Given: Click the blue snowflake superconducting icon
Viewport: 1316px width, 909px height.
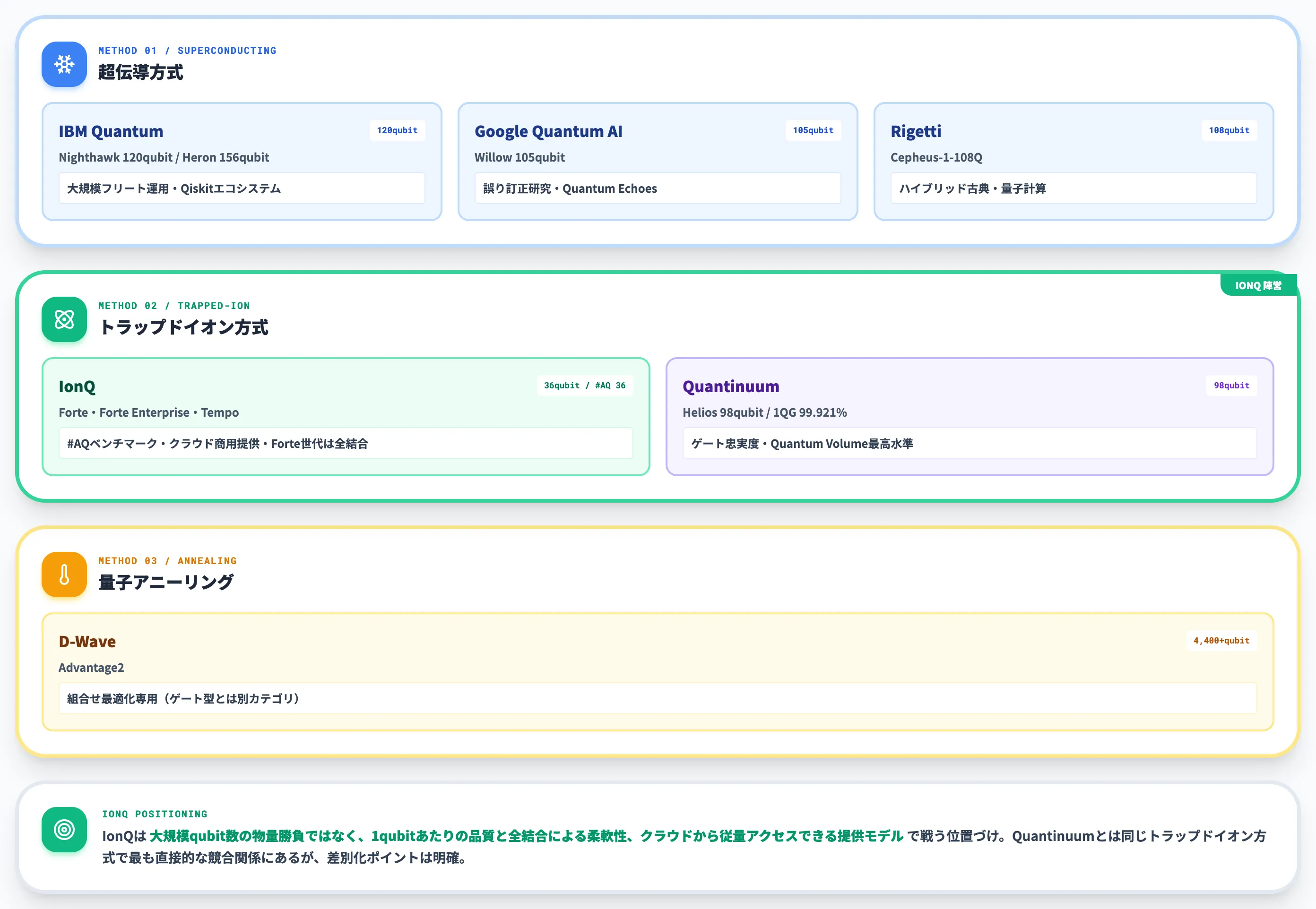Looking at the screenshot, I should coord(64,64).
